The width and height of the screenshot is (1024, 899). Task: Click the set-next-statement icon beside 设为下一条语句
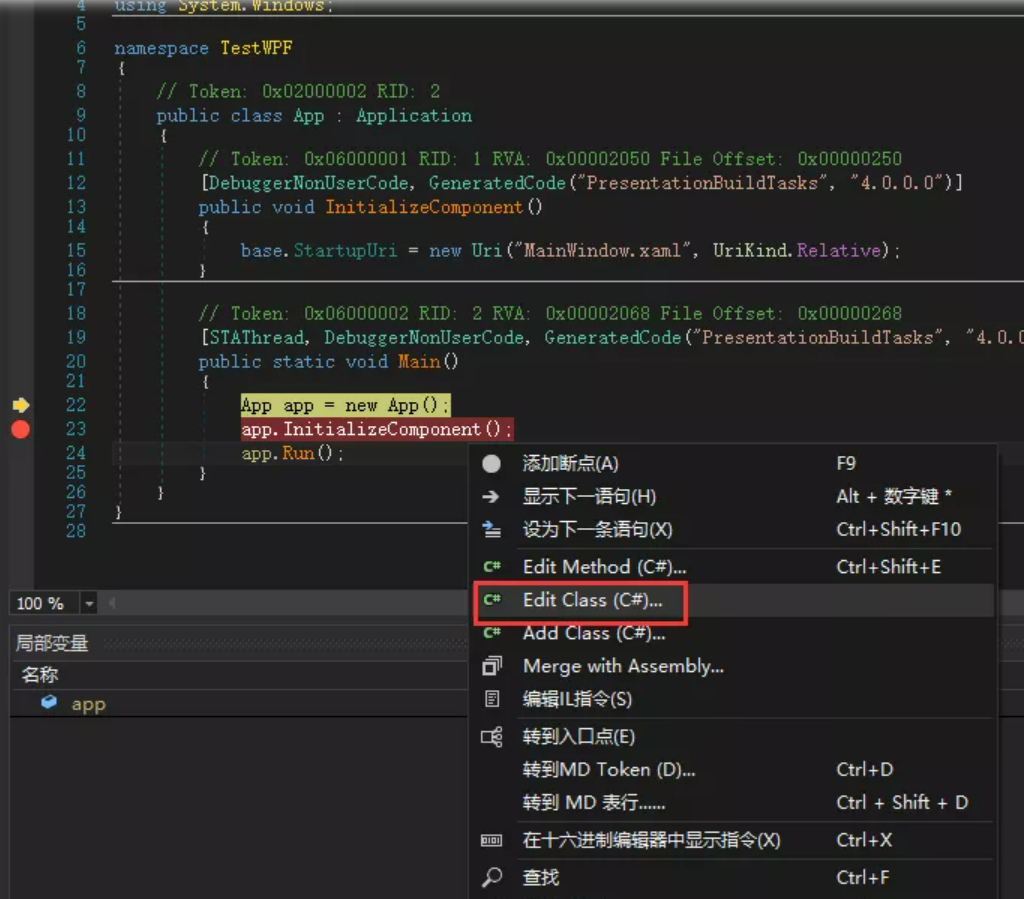click(491, 531)
